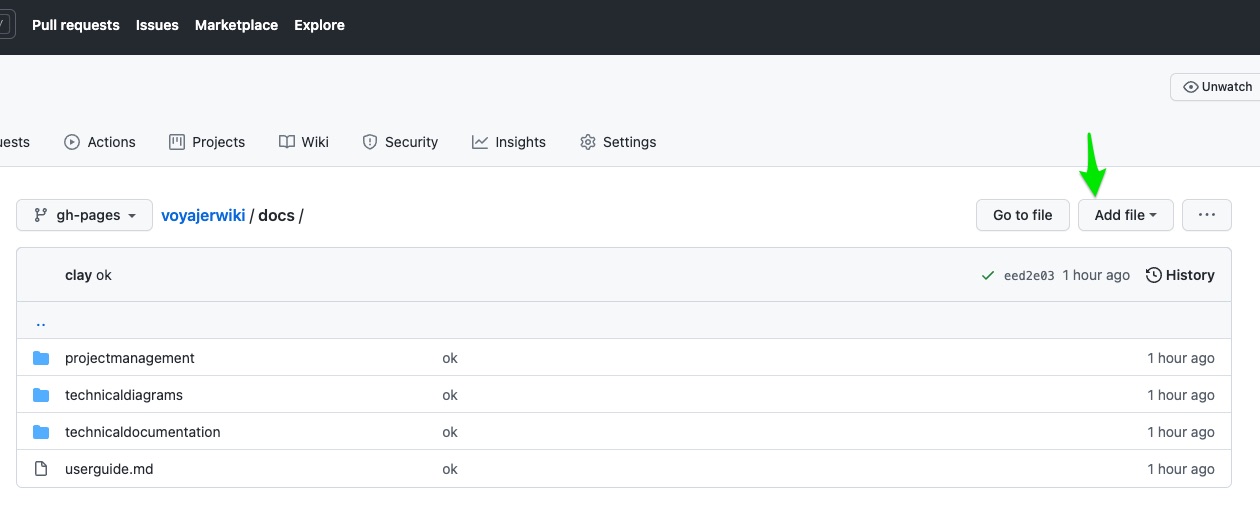Viewport: 1260px width, 531px height.
Task: Go to repository Settings tab
Action: [x=618, y=142]
